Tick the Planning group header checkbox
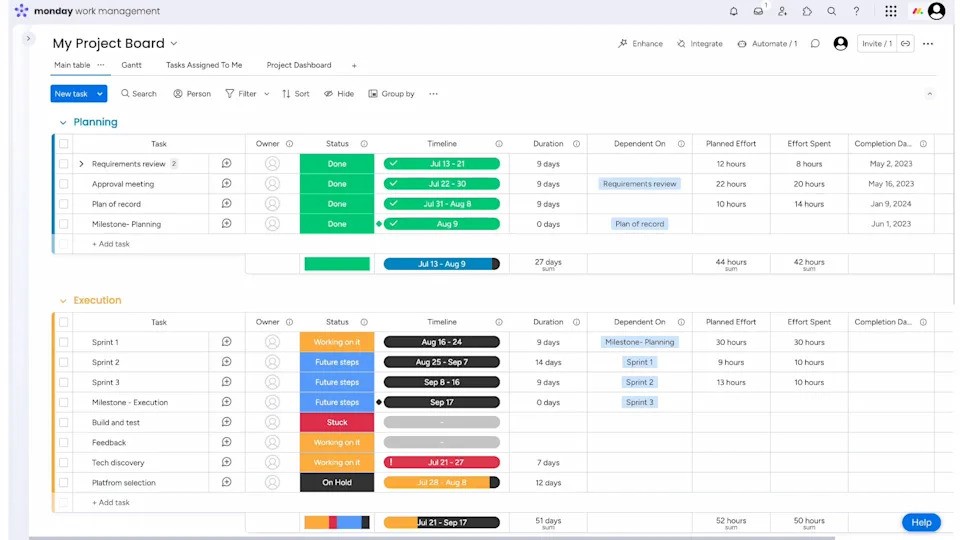Screen dimensions: 960x540 pyautogui.click(x=63, y=144)
